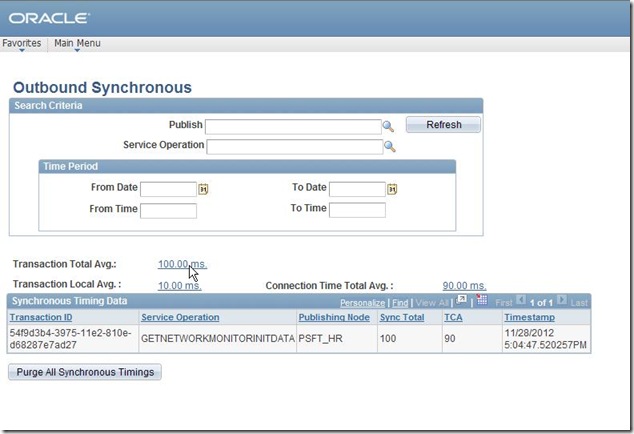Click into the Publish text field
This screenshot has height=434, width=634.
293,126
